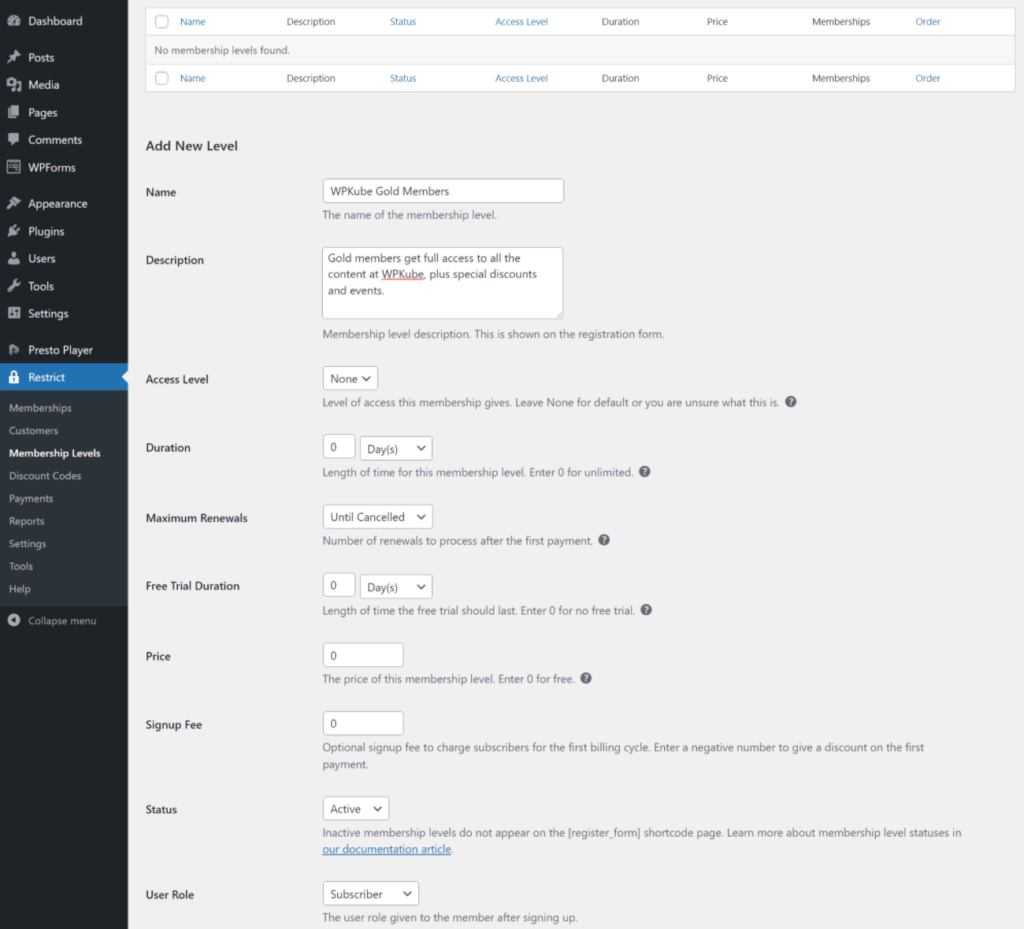Click the Appearance paintbrush icon
Image resolution: width=1024 pixels, height=929 pixels.
click(x=14, y=203)
